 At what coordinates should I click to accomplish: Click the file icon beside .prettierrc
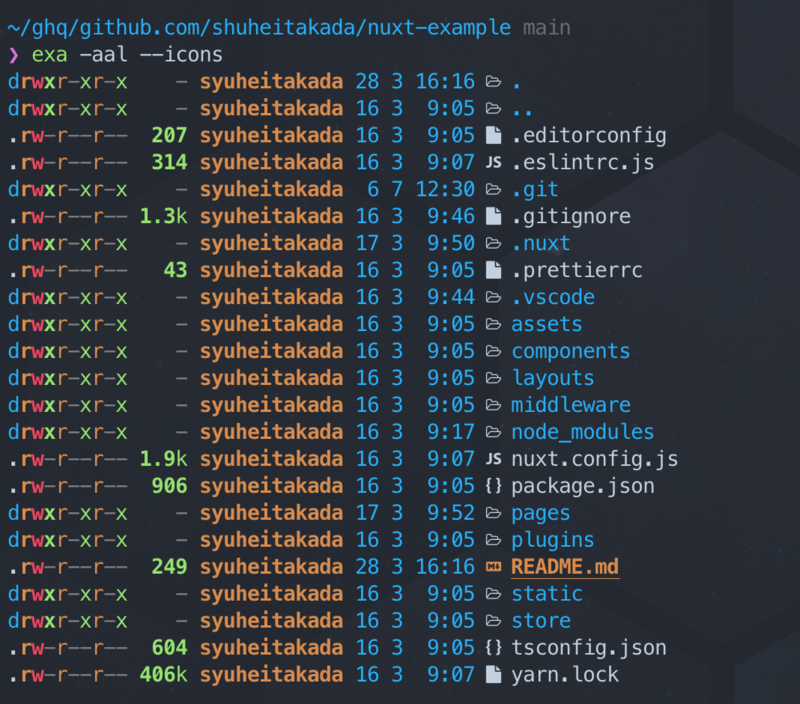[x=493, y=270]
